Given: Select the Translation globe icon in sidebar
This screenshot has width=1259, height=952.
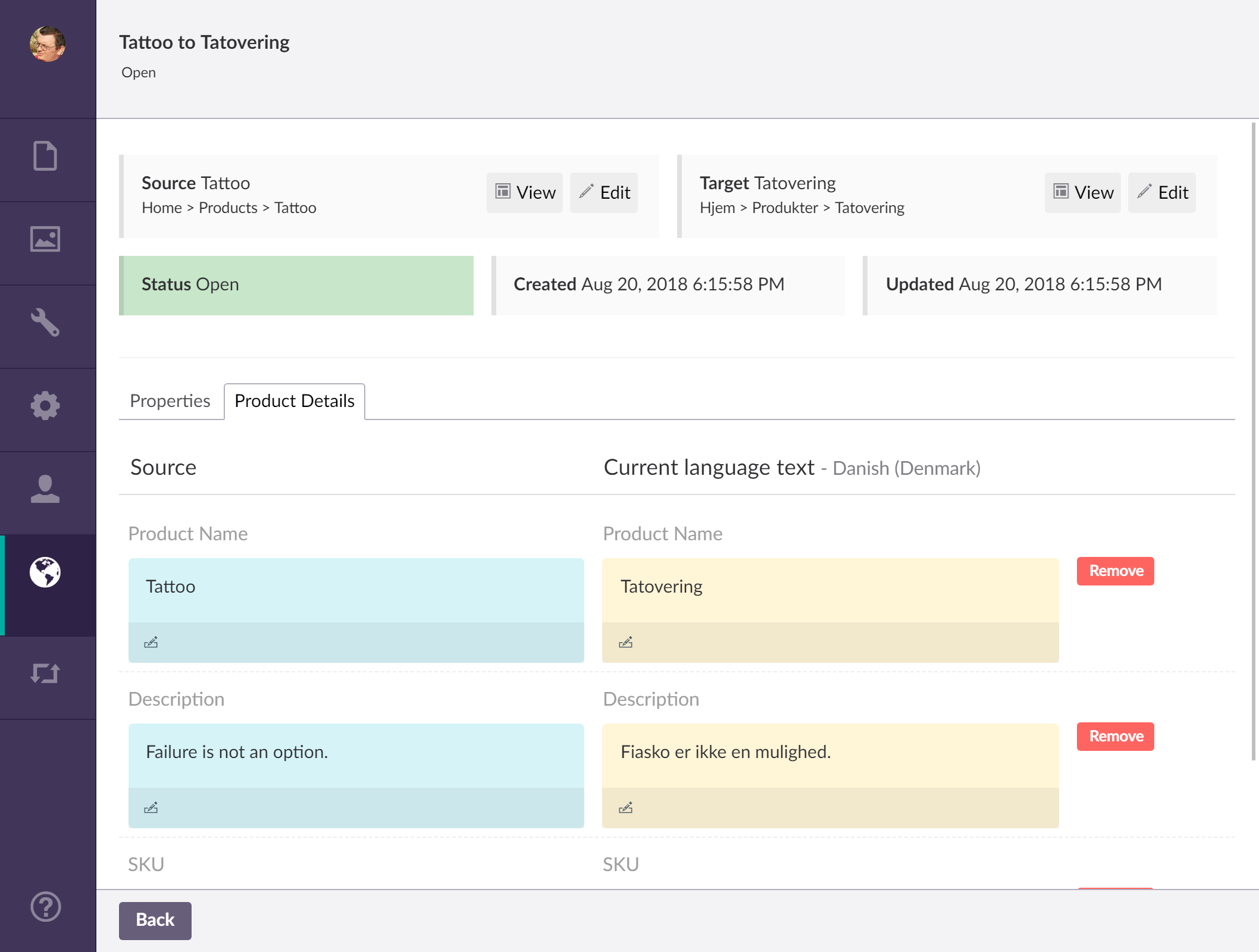Looking at the screenshot, I should (x=45, y=572).
